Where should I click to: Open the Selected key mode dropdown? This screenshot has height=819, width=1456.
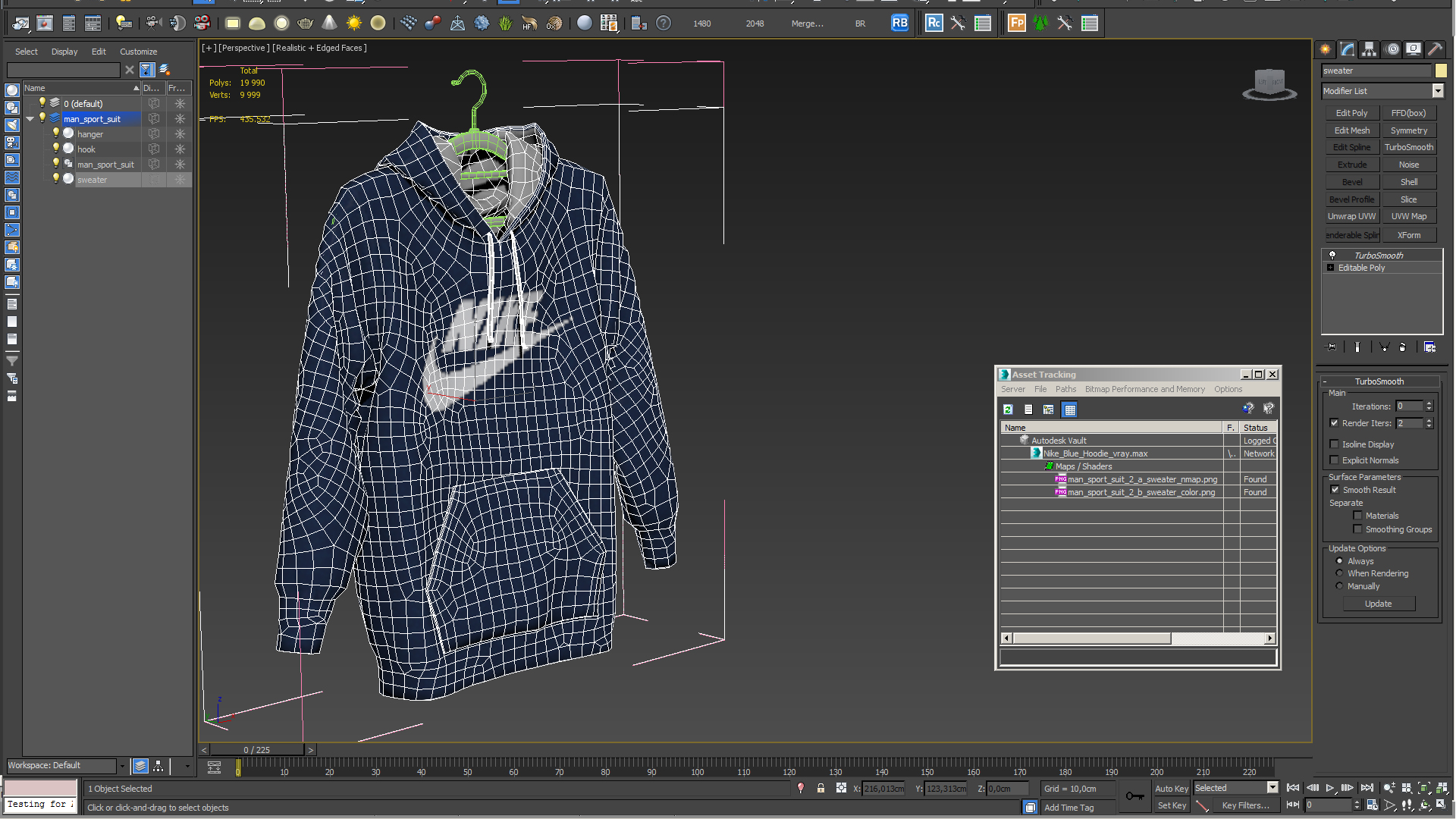coord(1272,789)
